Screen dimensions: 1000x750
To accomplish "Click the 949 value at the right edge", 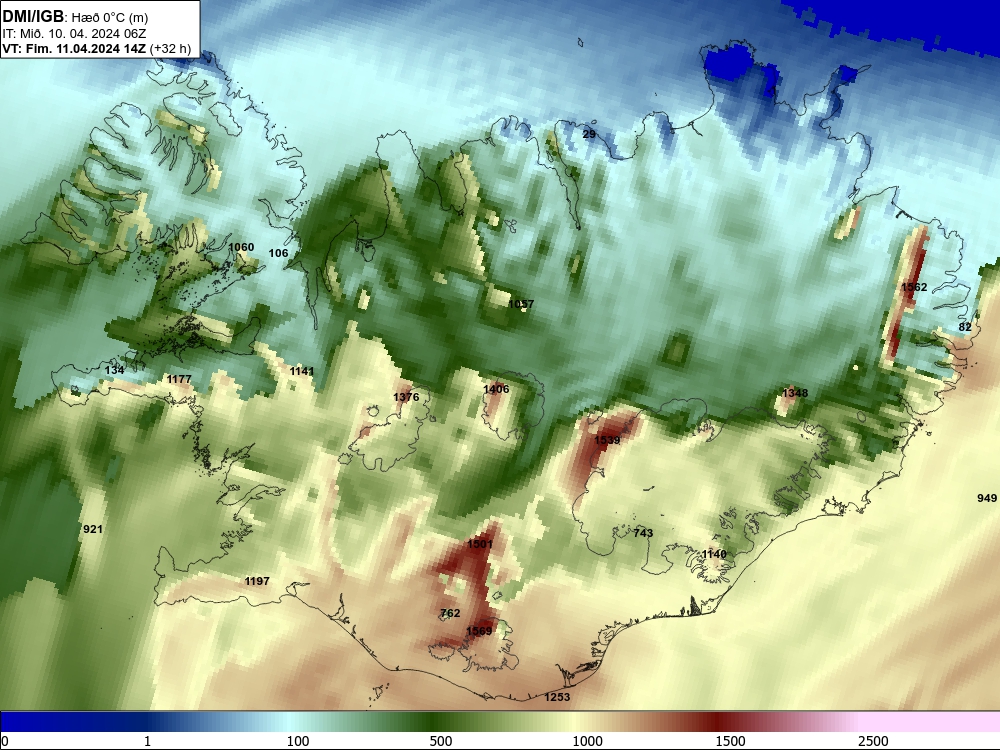I will click(x=987, y=498).
